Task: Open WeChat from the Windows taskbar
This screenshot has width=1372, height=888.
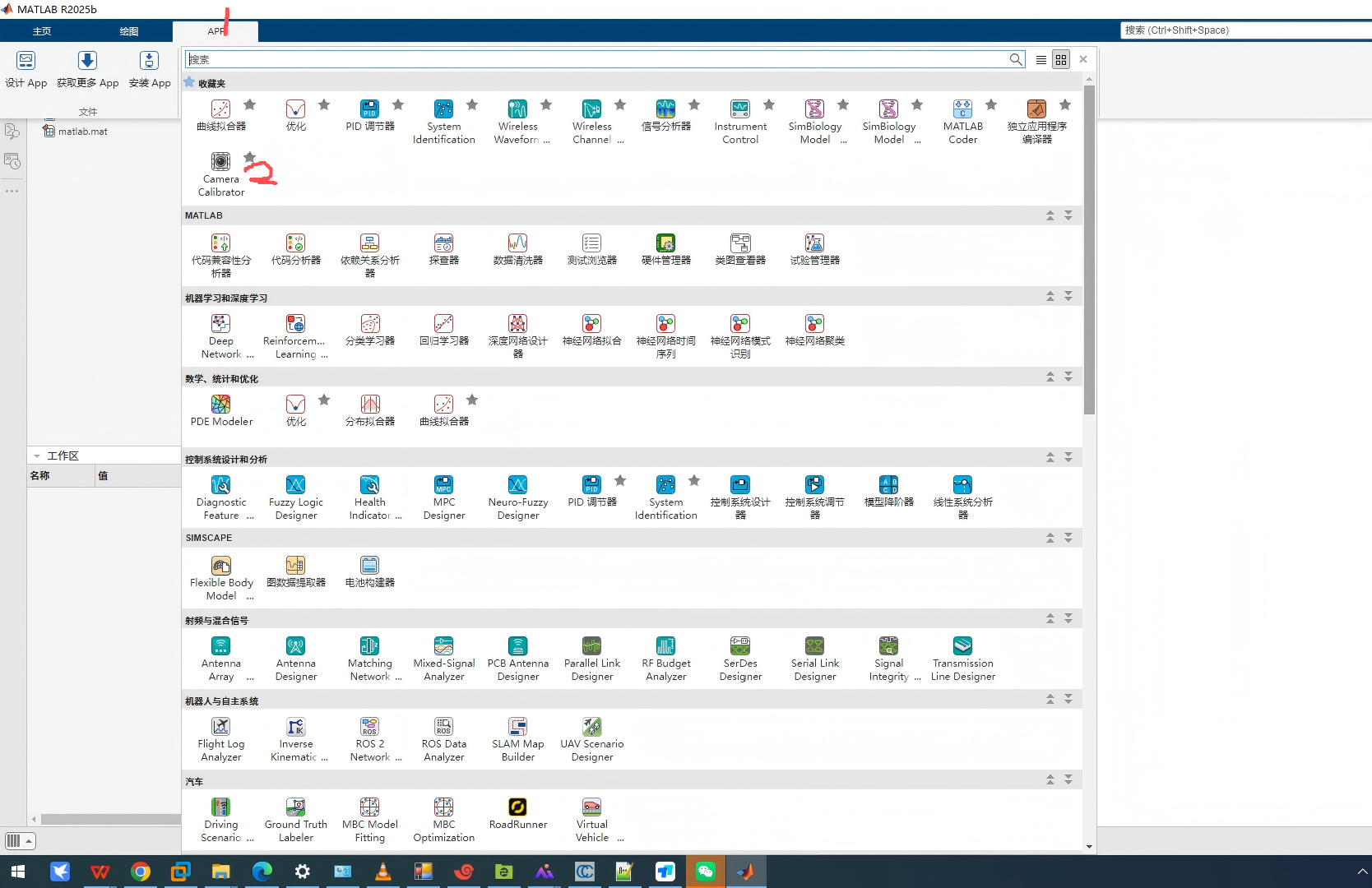Action: [x=705, y=872]
